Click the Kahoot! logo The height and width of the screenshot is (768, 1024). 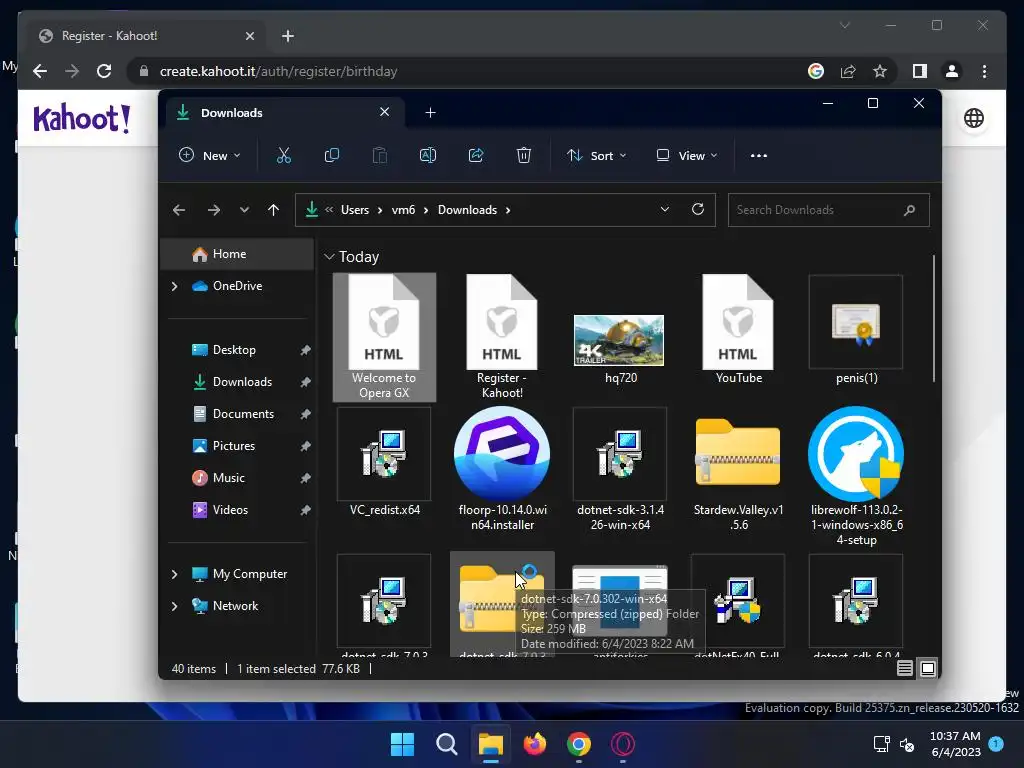click(82, 118)
